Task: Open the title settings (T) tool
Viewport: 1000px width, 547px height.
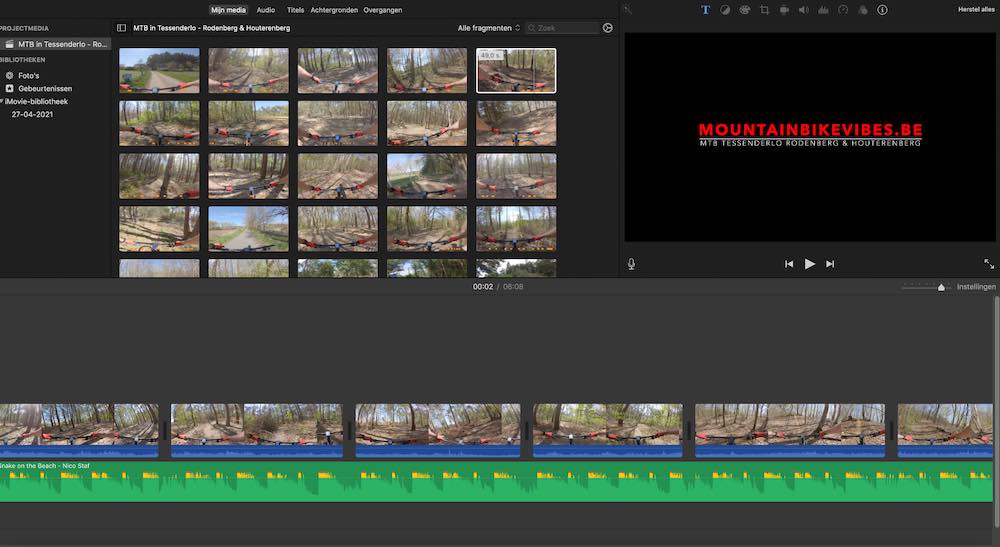Action: click(x=705, y=10)
